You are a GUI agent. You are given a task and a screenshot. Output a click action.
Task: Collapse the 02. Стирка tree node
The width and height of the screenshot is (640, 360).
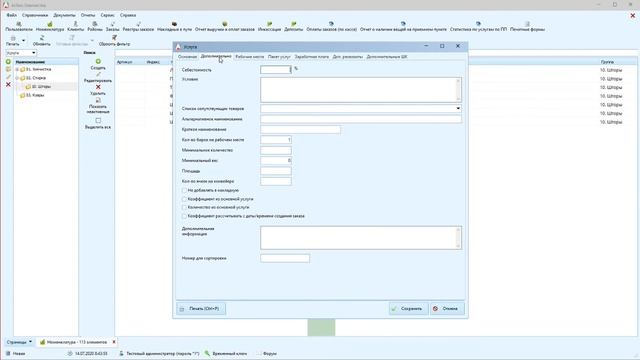click(x=17, y=78)
